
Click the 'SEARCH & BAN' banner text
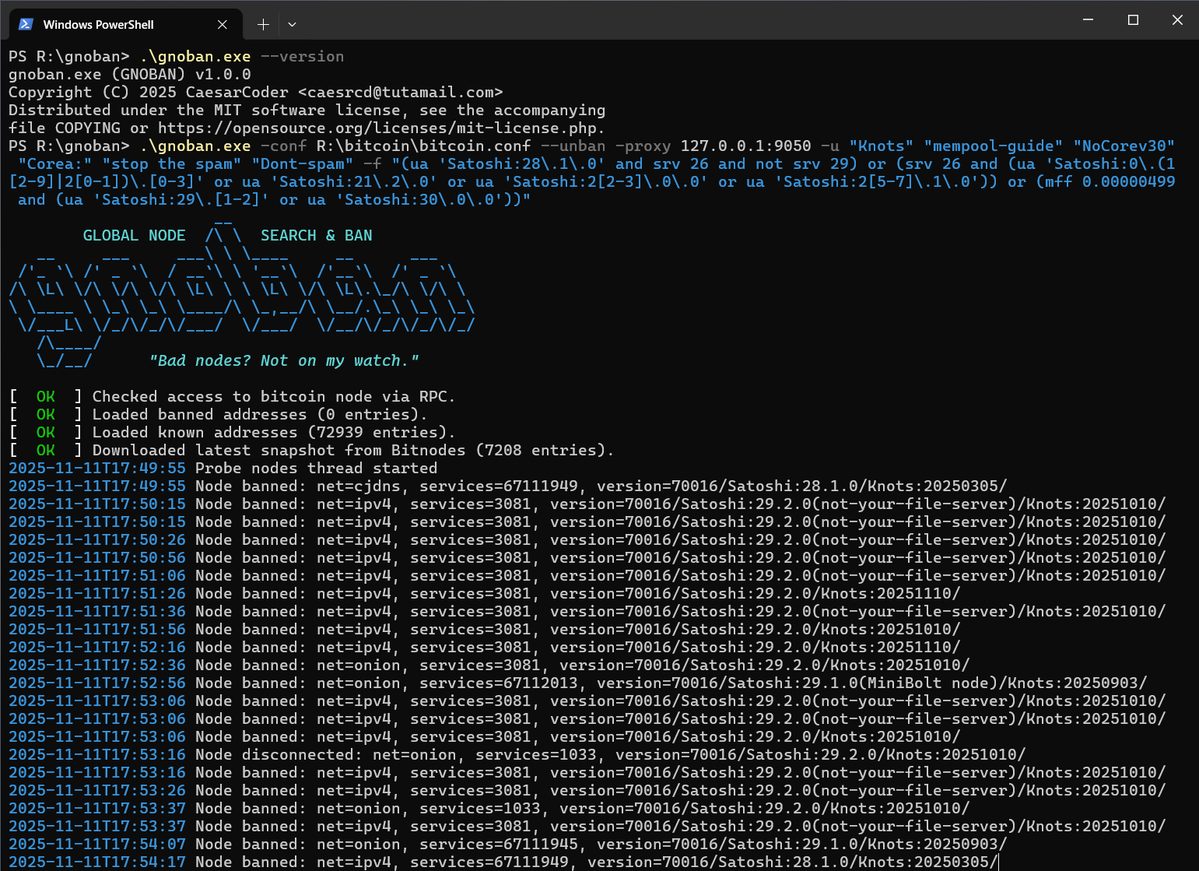(x=317, y=236)
